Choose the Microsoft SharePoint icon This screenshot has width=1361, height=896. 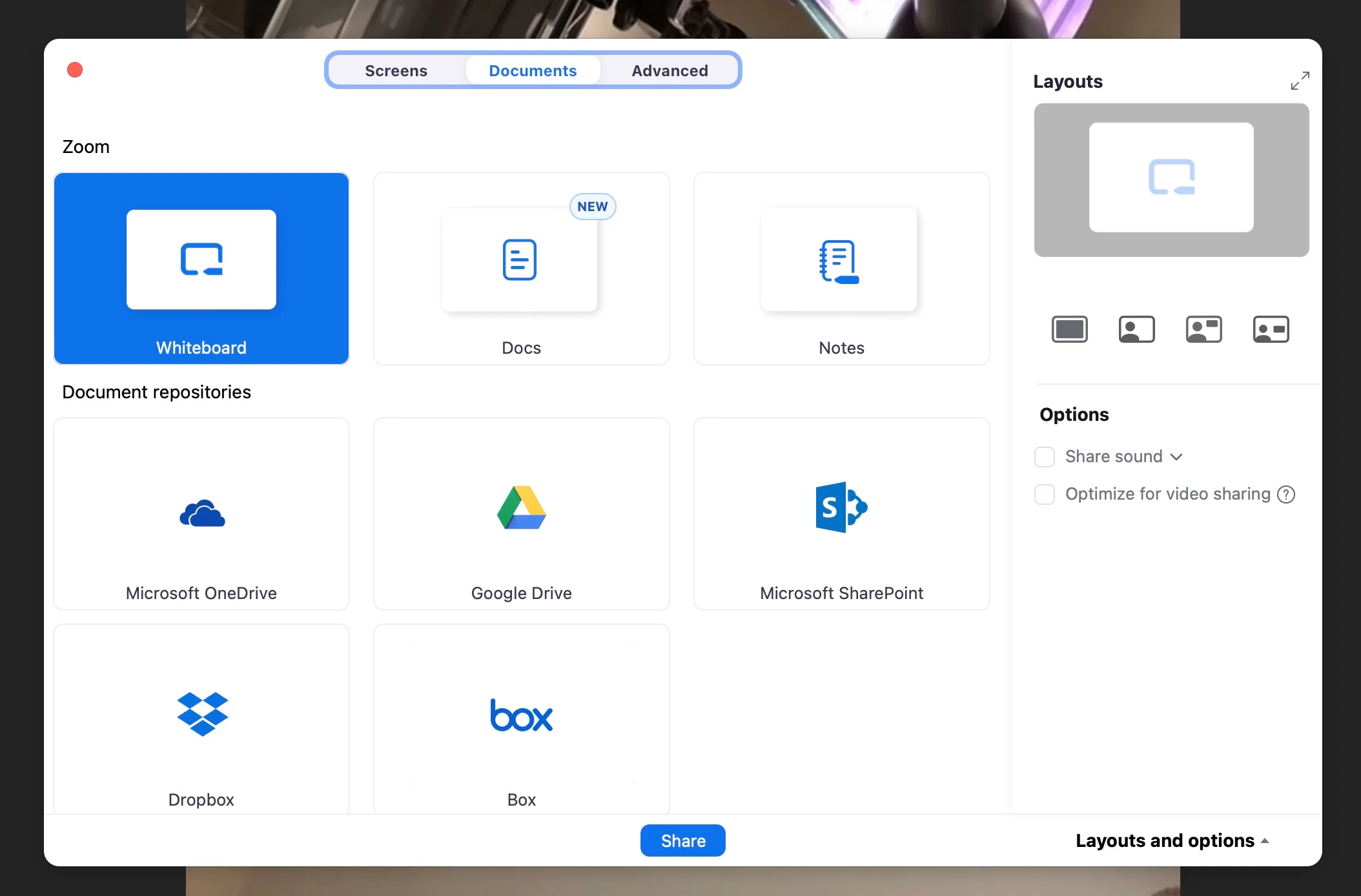pos(841,507)
